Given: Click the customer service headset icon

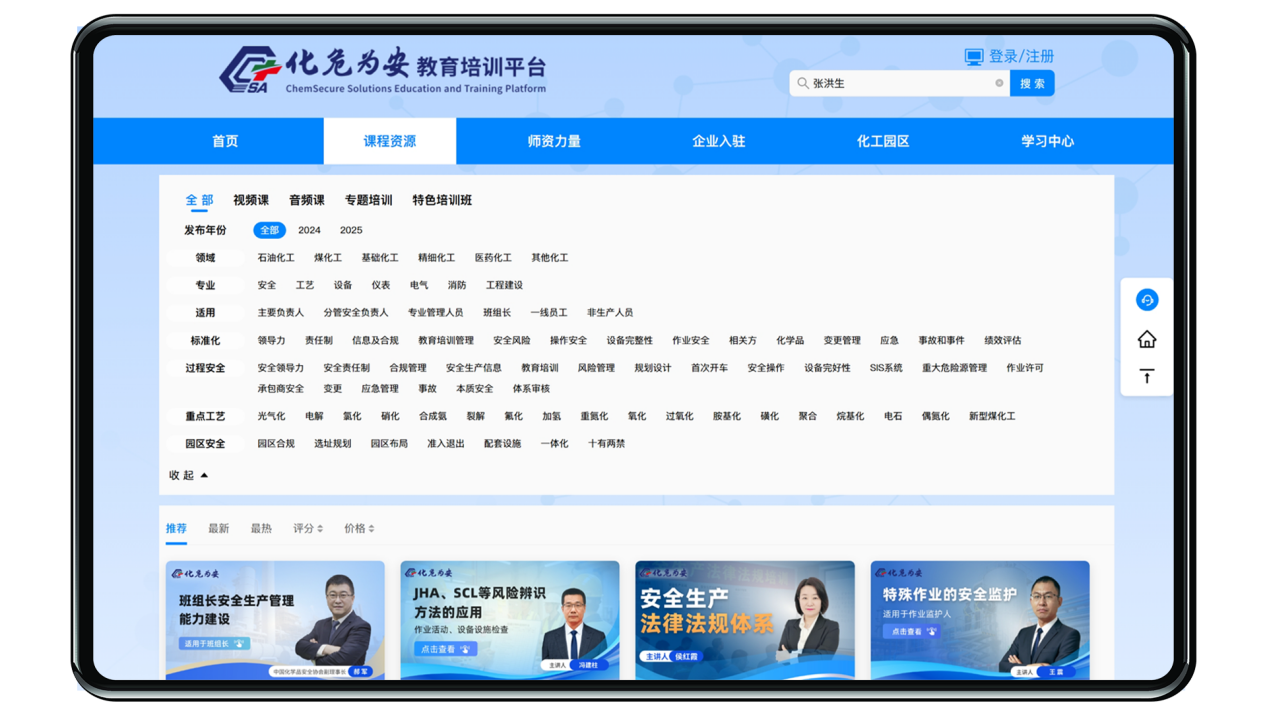Looking at the screenshot, I should (x=1146, y=299).
